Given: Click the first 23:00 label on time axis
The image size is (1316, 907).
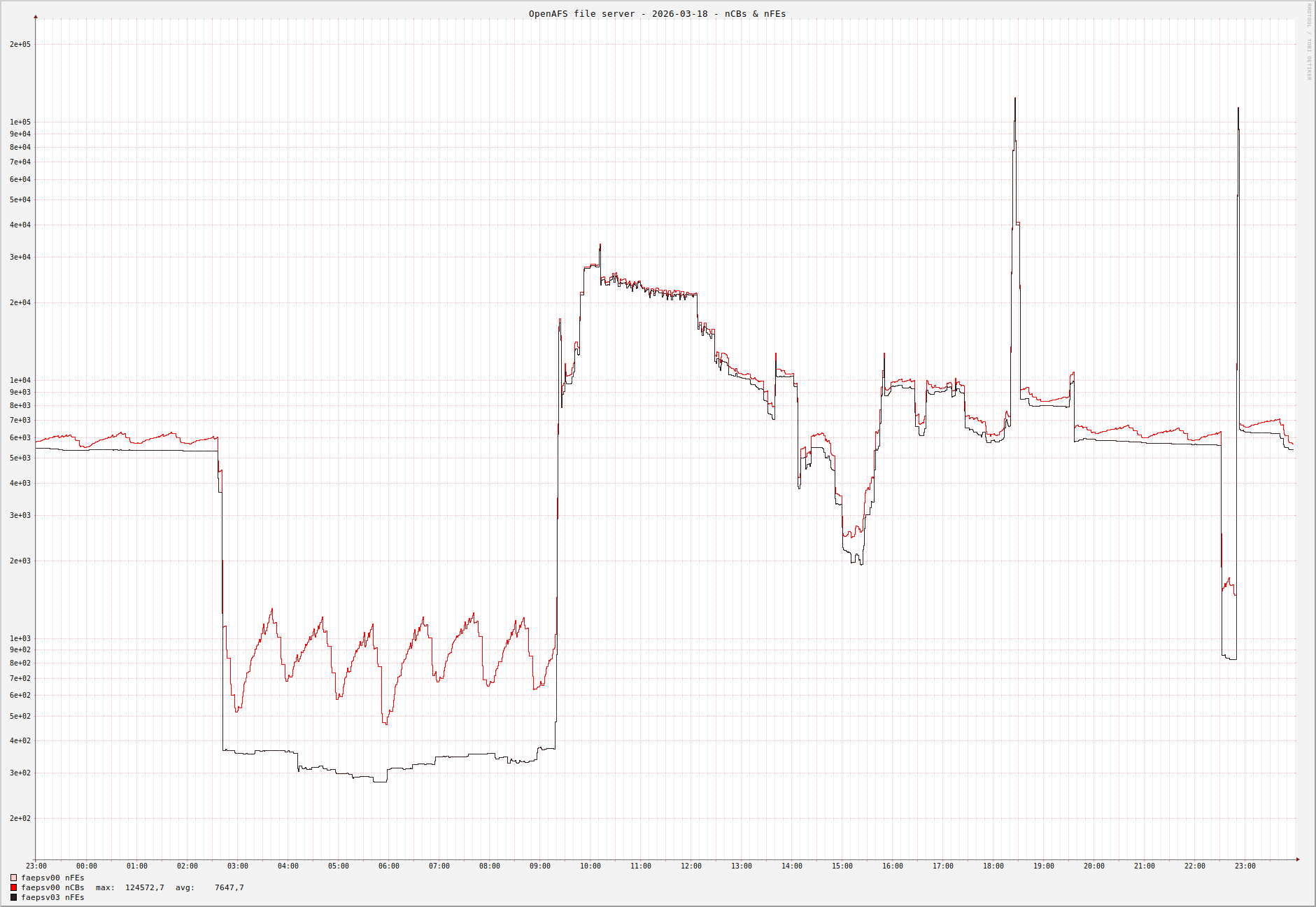Looking at the screenshot, I should tap(36, 866).
